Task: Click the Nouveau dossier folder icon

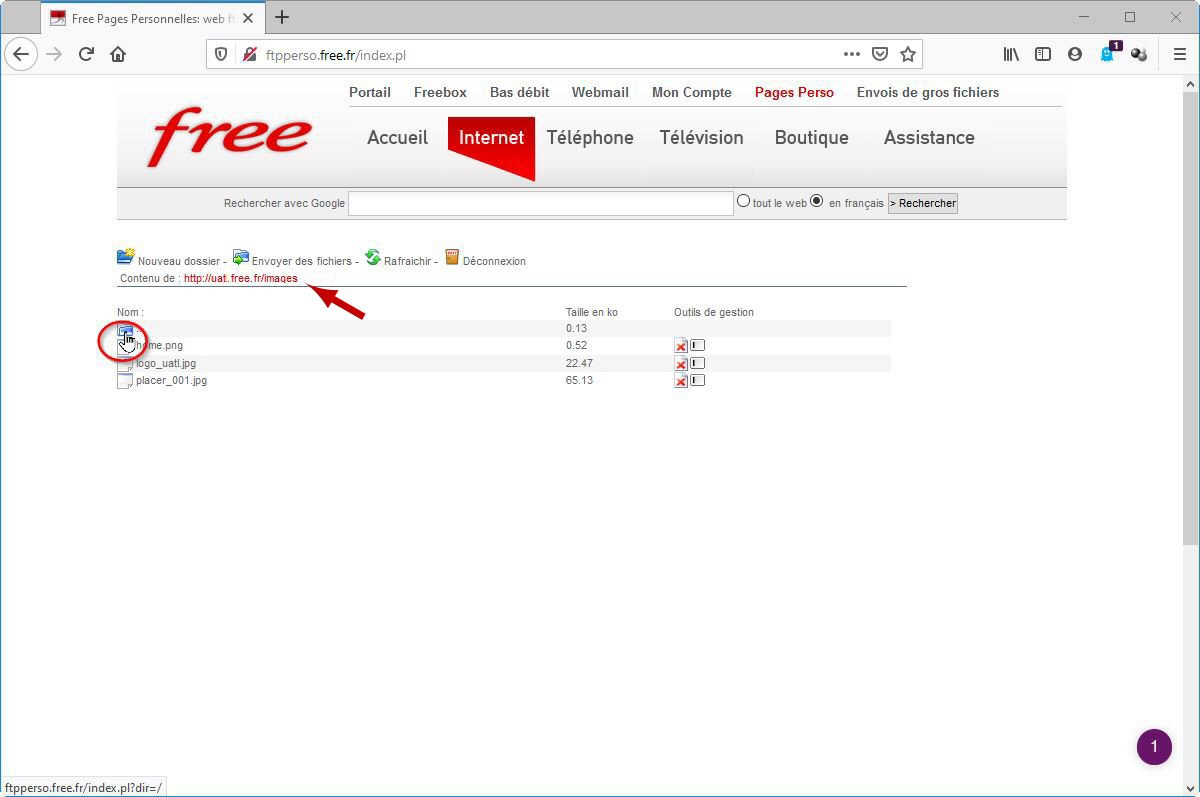Action: [x=125, y=257]
